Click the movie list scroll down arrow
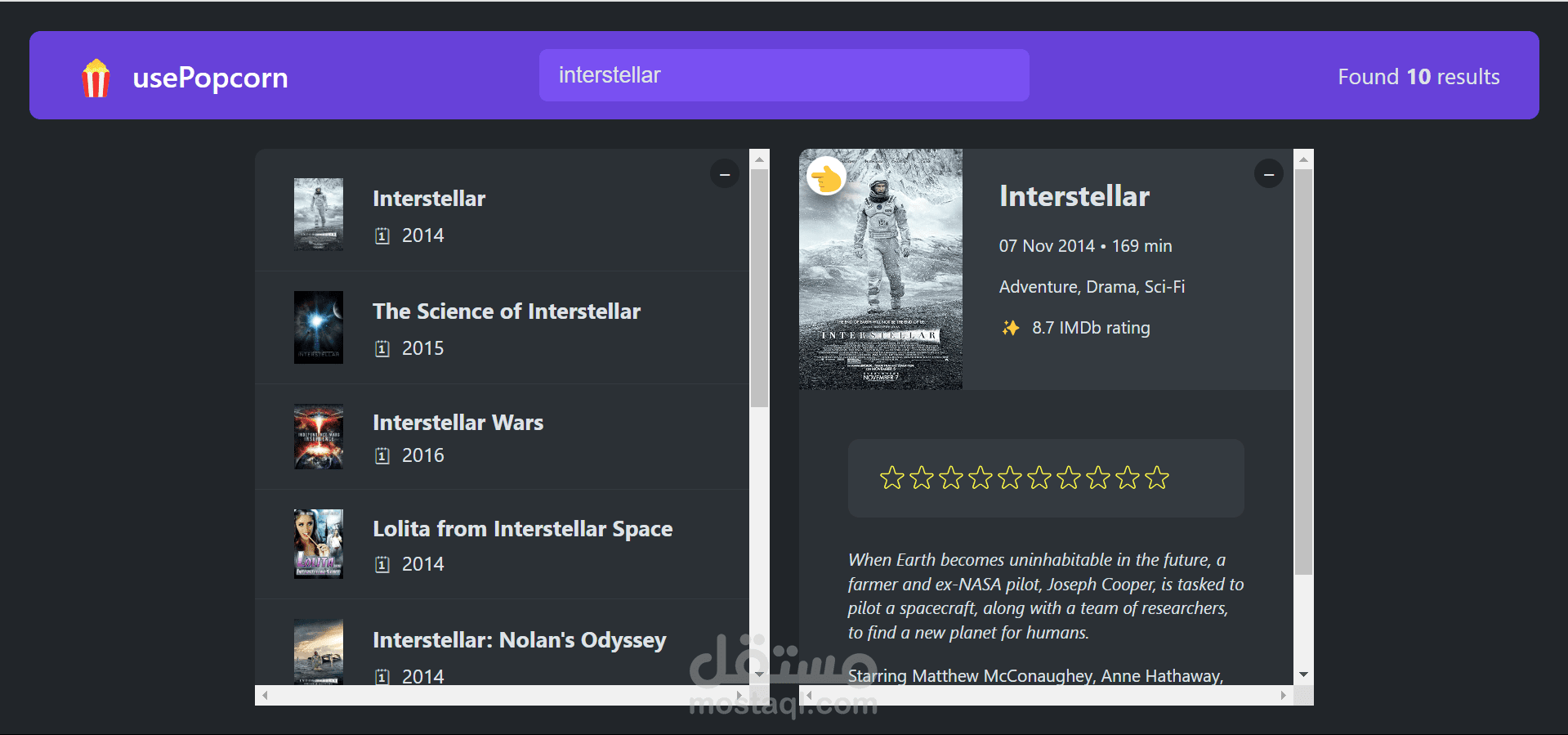The image size is (1568, 735). [x=759, y=675]
